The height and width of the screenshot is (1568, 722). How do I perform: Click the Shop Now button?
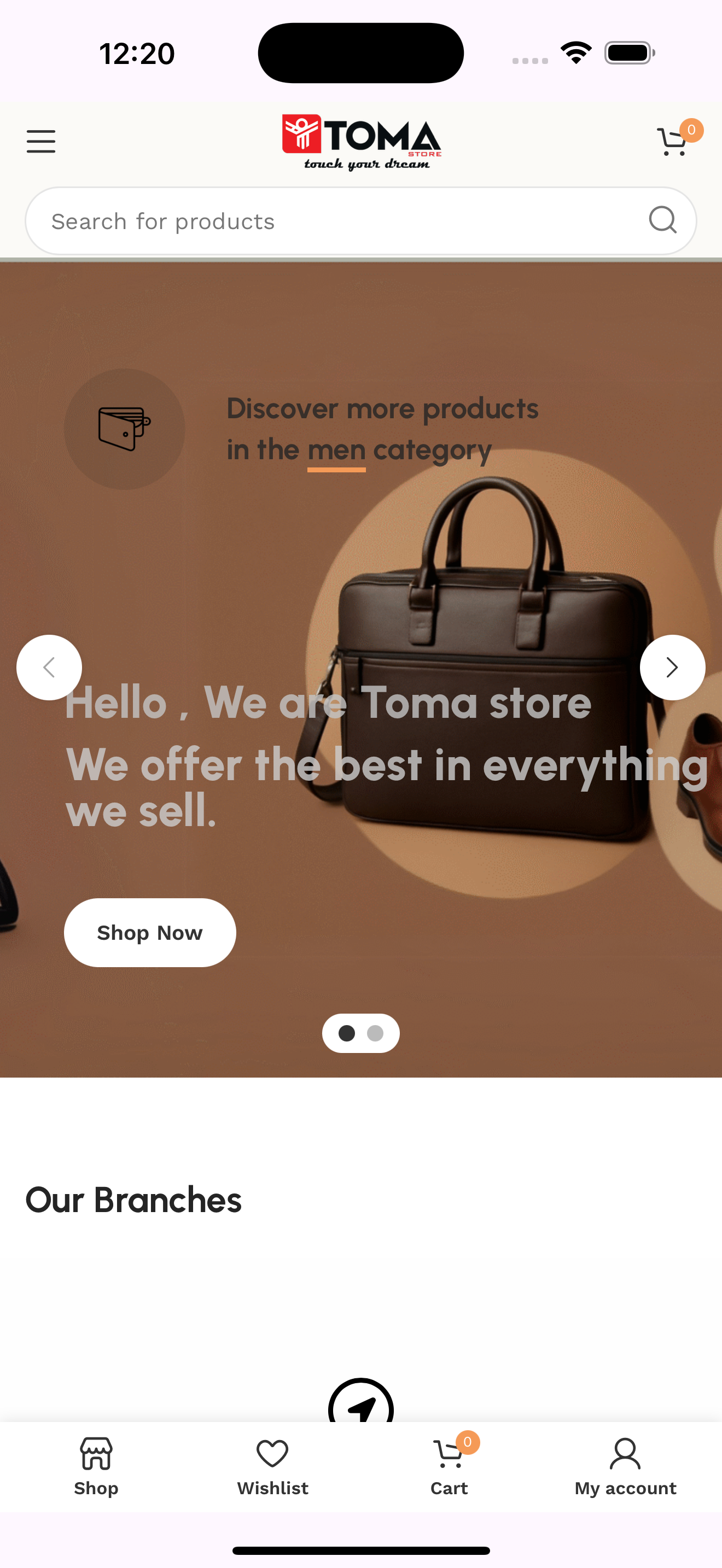pyautogui.click(x=150, y=933)
